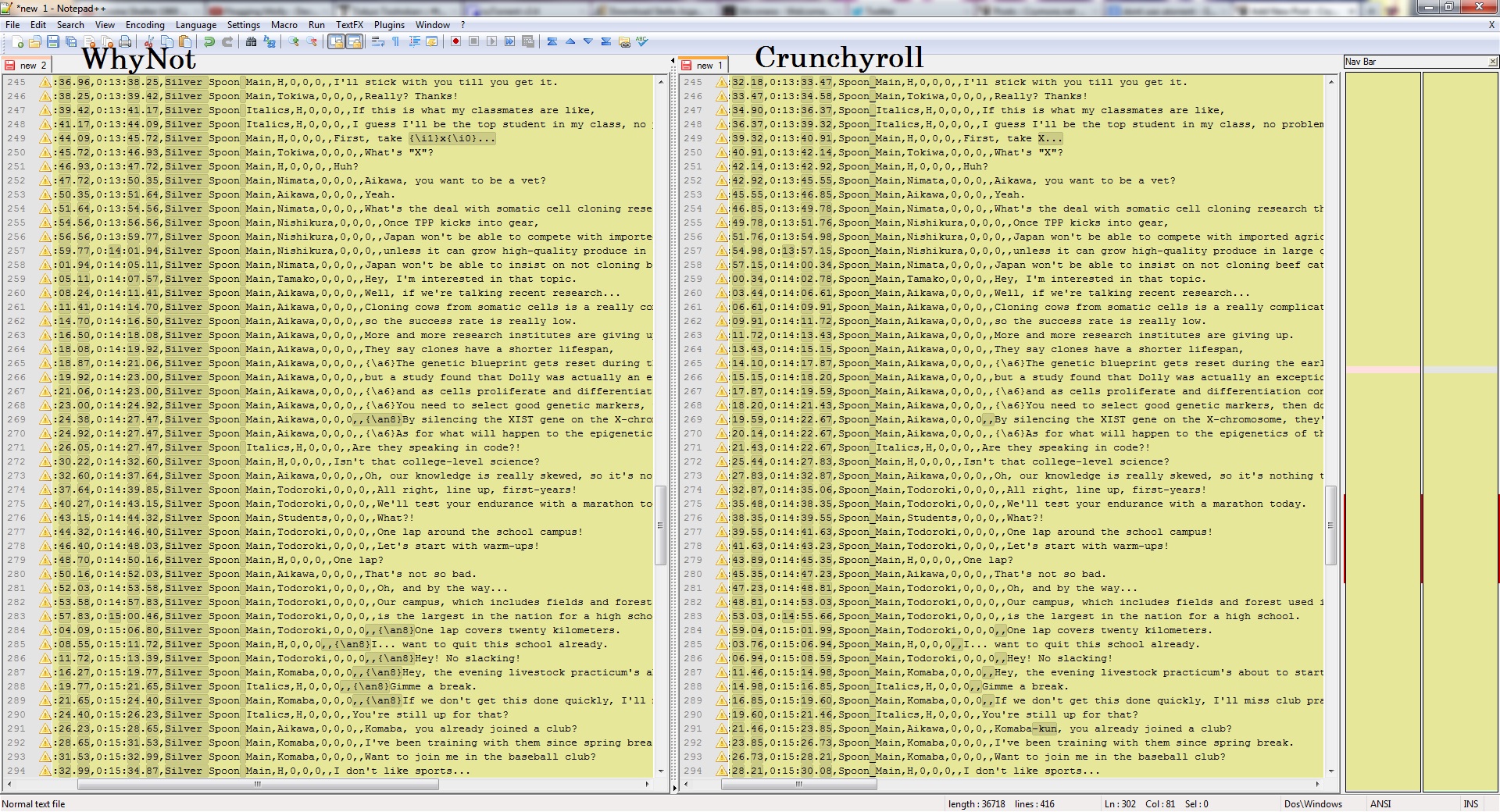The width and height of the screenshot is (1500, 812).
Task: Switch to the 'new 1' tab
Action: (x=703, y=66)
